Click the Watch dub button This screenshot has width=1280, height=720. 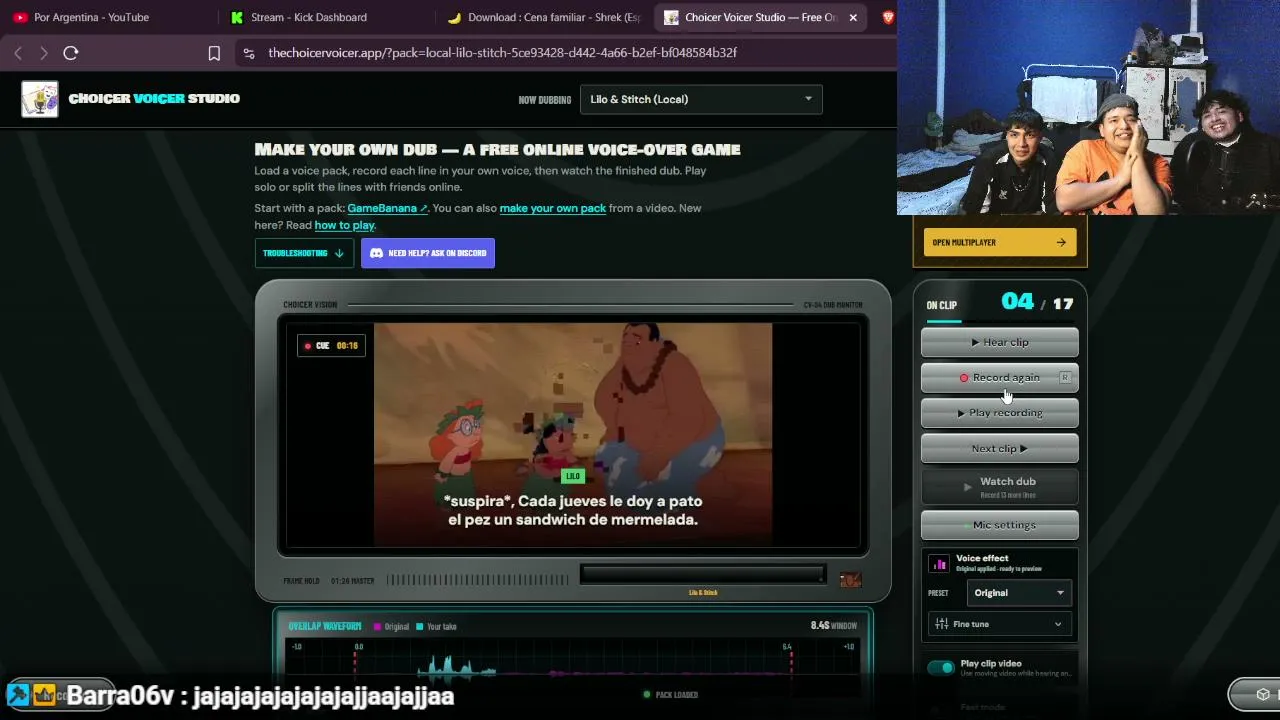(x=1000, y=486)
